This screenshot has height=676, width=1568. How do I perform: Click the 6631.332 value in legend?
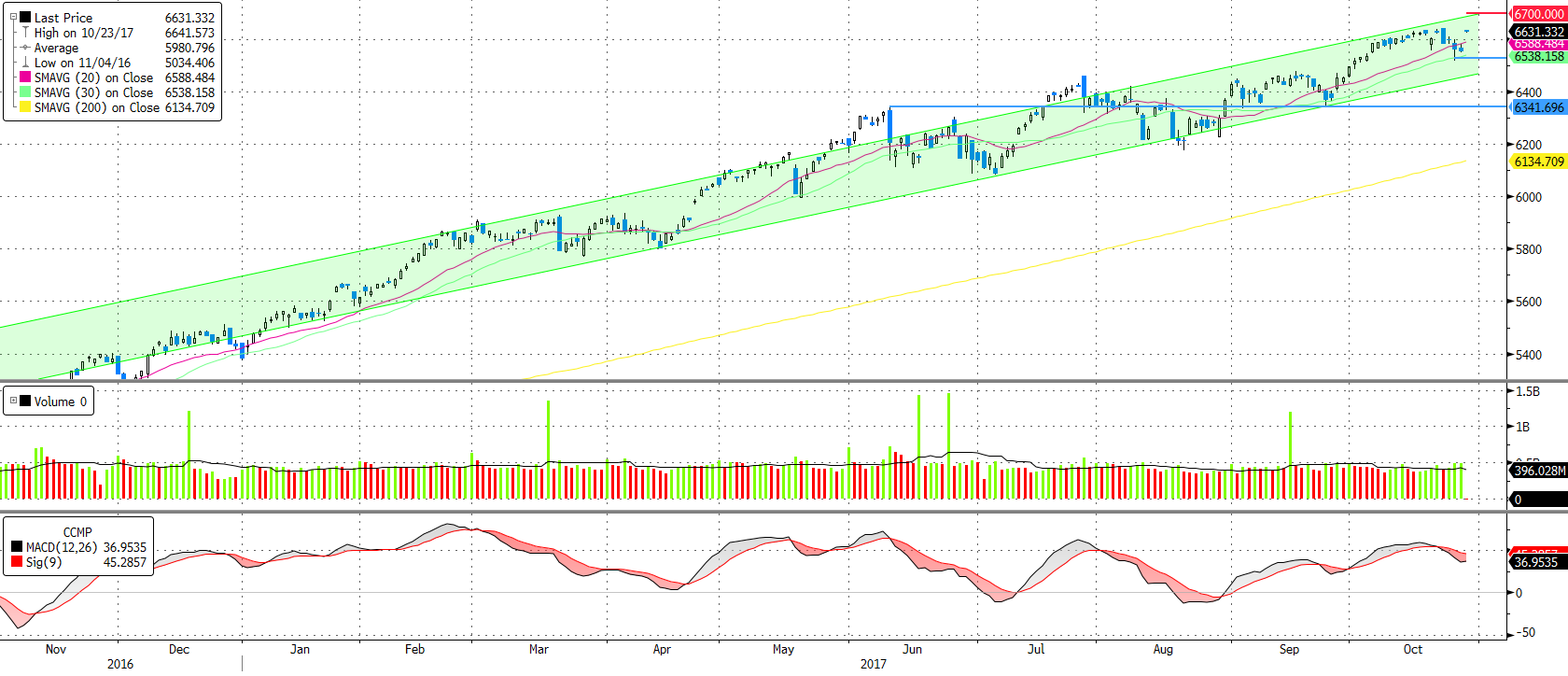pyautogui.click(x=189, y=18)
